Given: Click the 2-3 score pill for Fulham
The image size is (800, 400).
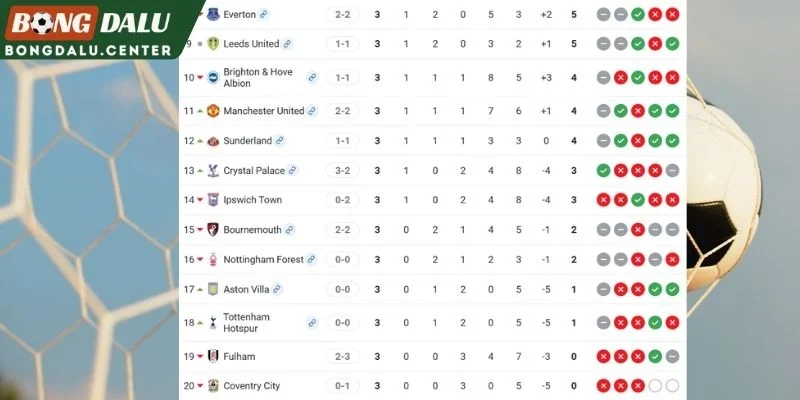Looking at the screenshot, I should [x=342, y=356].
